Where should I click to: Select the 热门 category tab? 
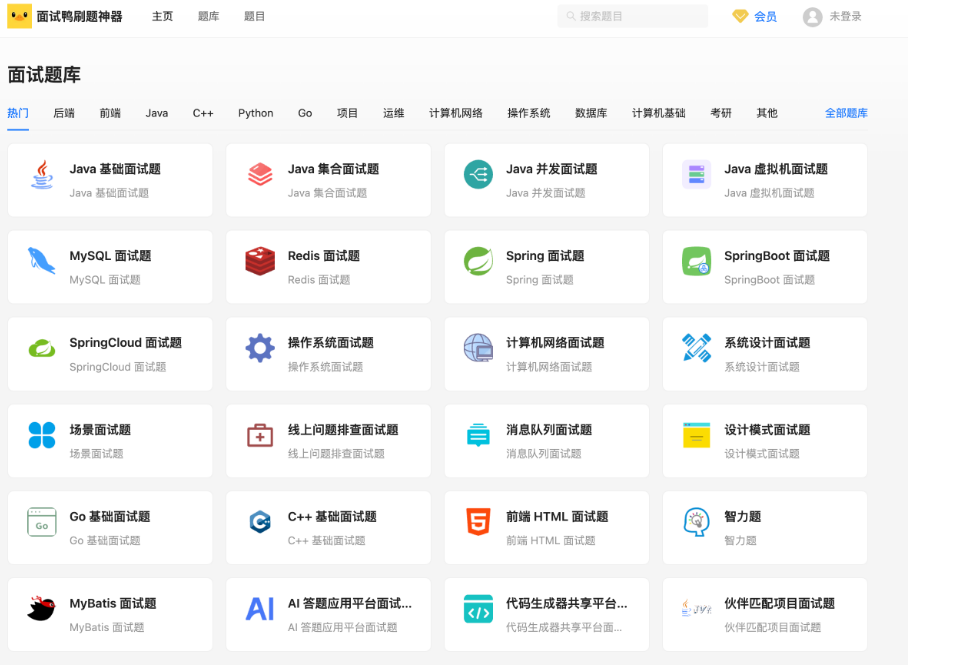pyautogui.click(x=18, y=113)
